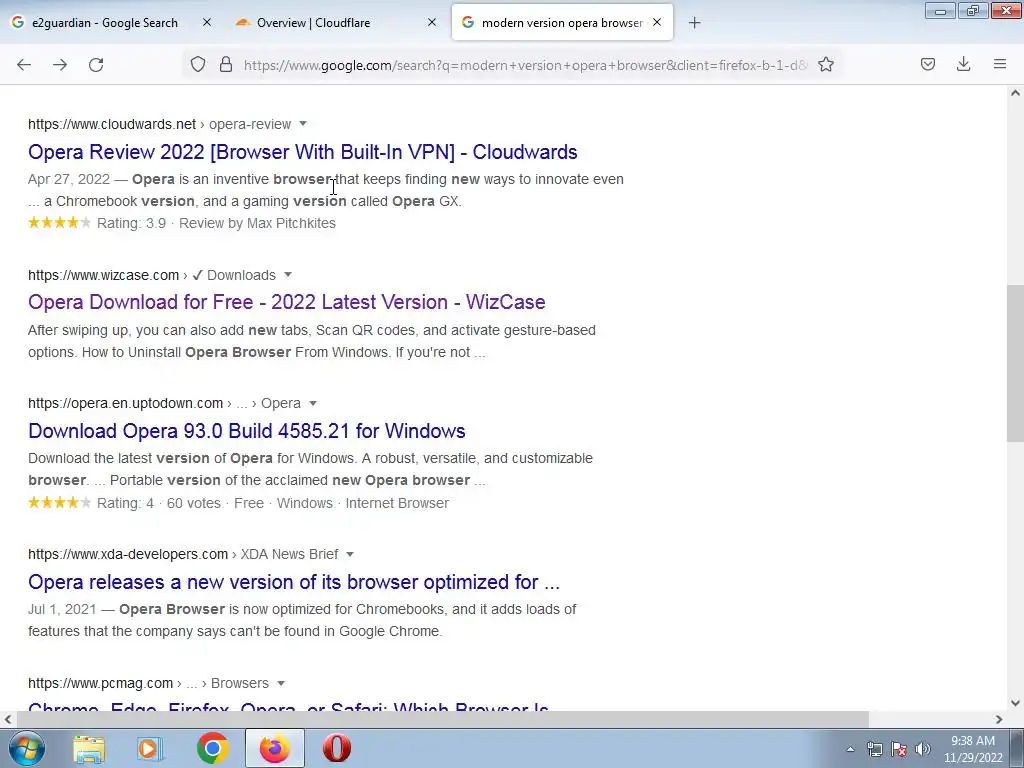Viewport: 1024px width, 768px height.
Task: Expand the opera.en.uptodown.com result options arrow
Action: [312, 403]
